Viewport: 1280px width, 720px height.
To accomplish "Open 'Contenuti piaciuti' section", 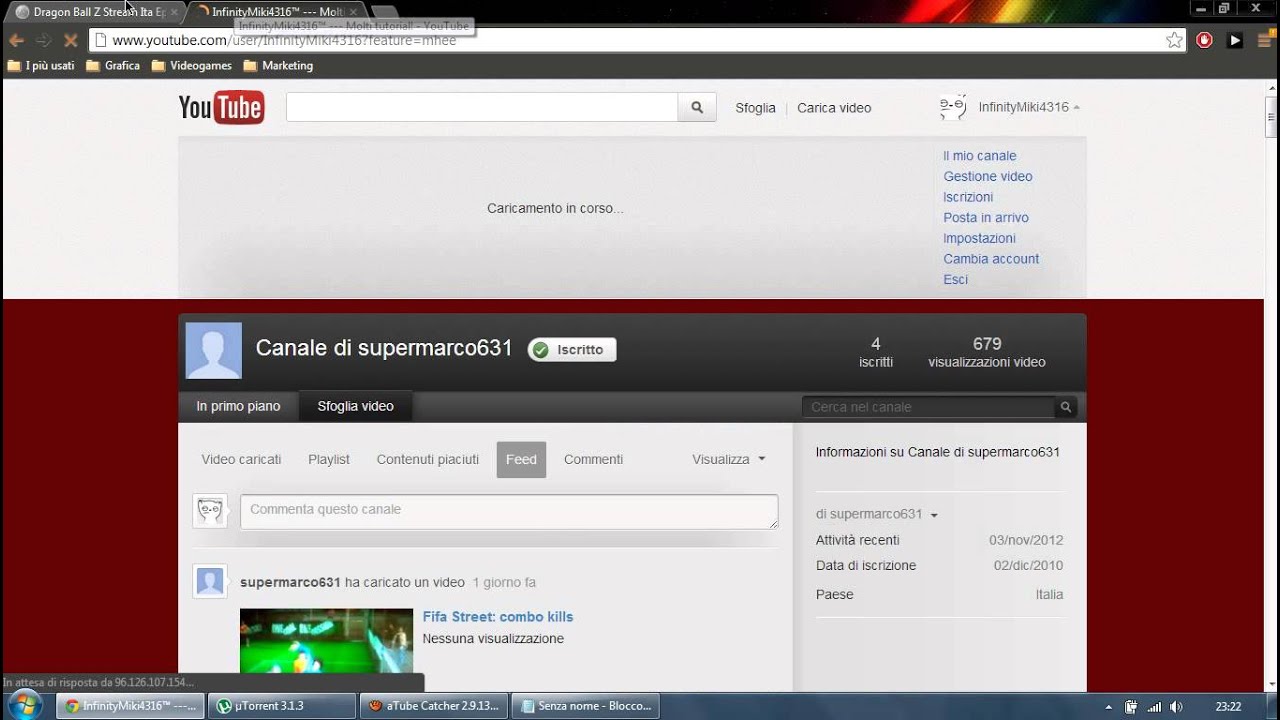I will [x=428, y=460].
